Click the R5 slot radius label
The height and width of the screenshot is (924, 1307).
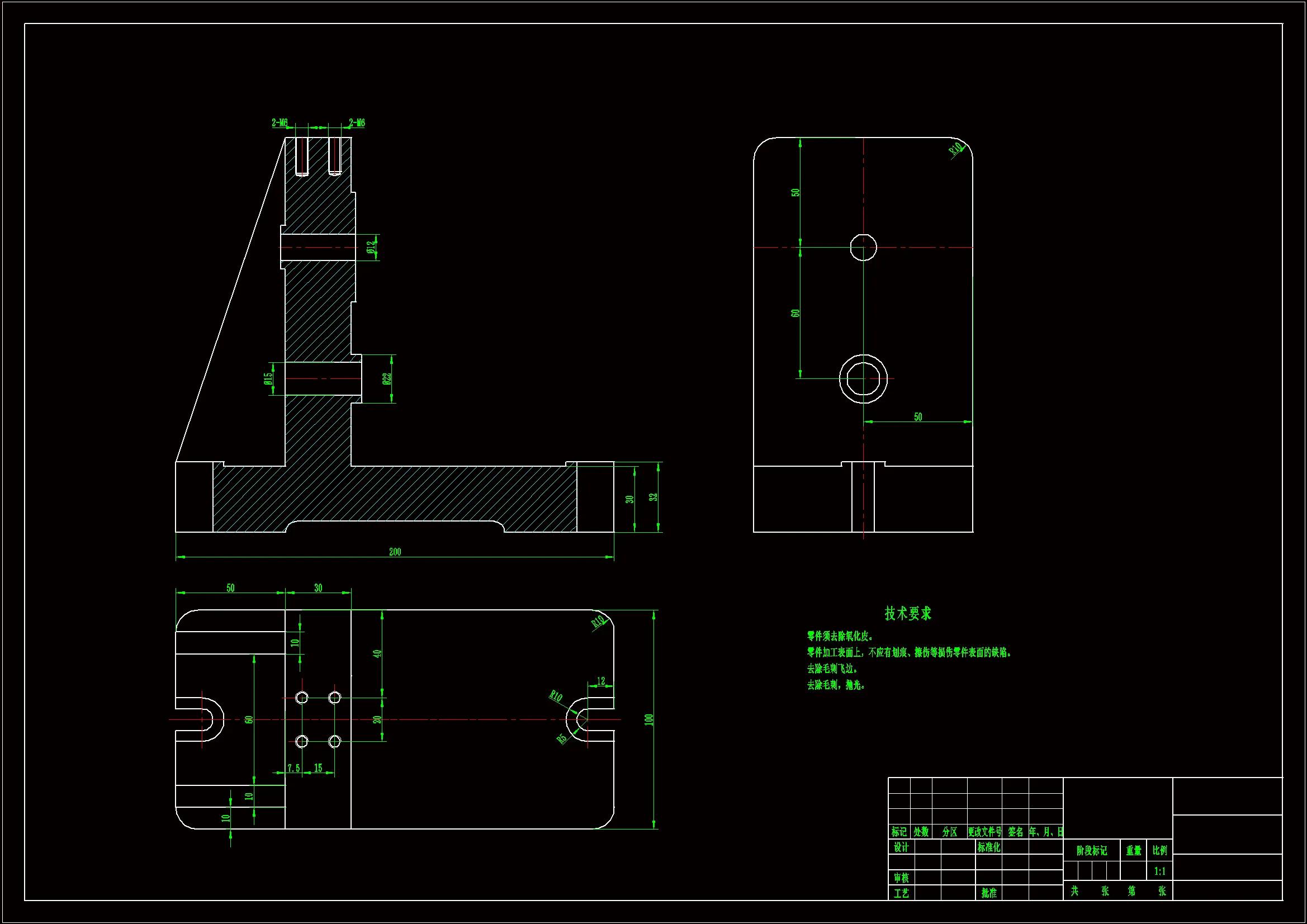tap(562, 738)
